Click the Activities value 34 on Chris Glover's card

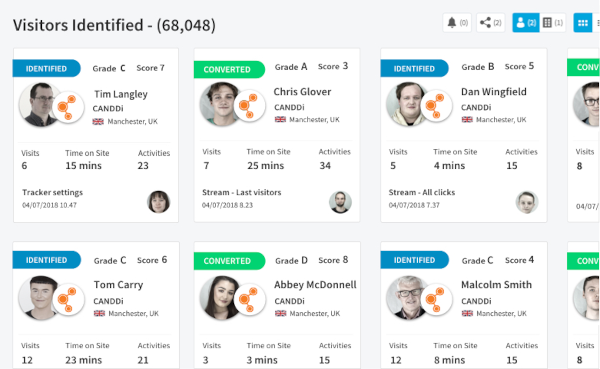pyautogui.click(x=325, y=166)
